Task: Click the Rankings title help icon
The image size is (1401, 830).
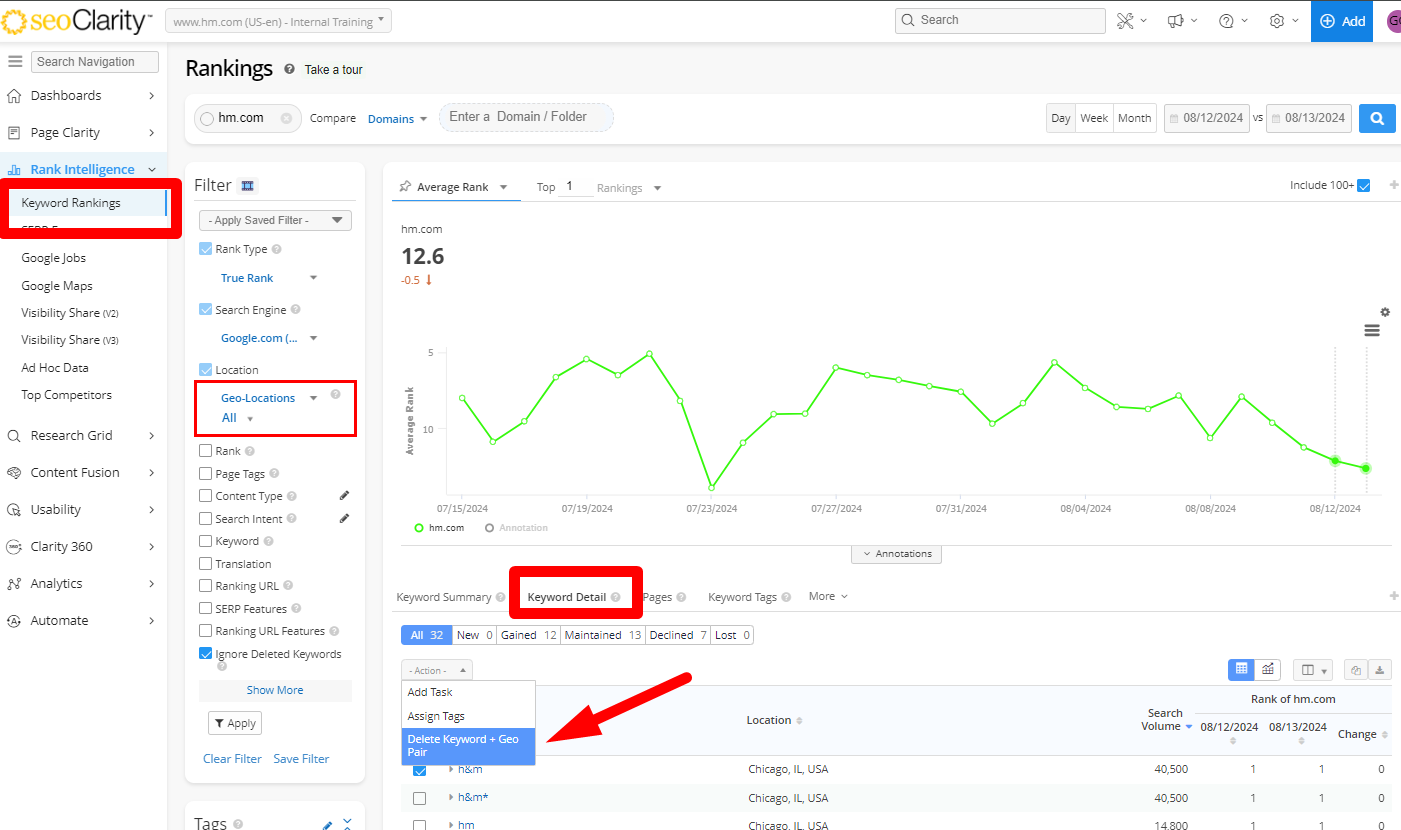Action: 289,69
